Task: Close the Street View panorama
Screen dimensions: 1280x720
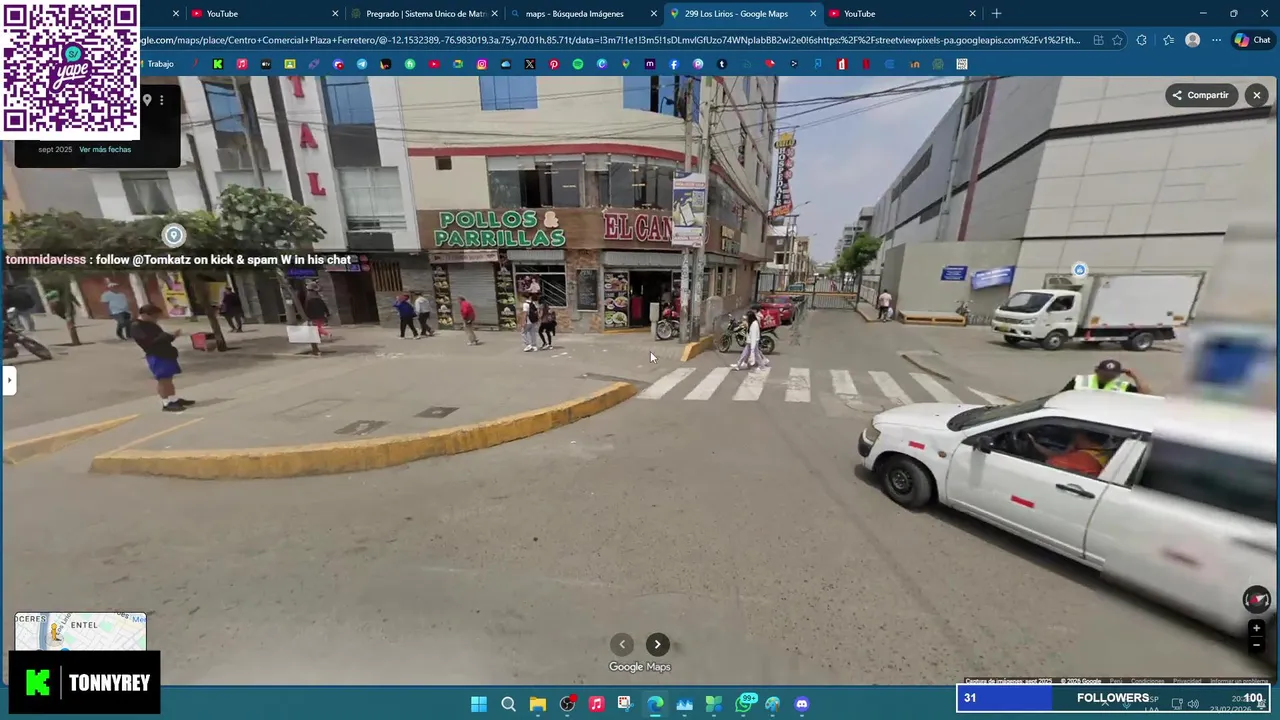Action: point(1257,95)
